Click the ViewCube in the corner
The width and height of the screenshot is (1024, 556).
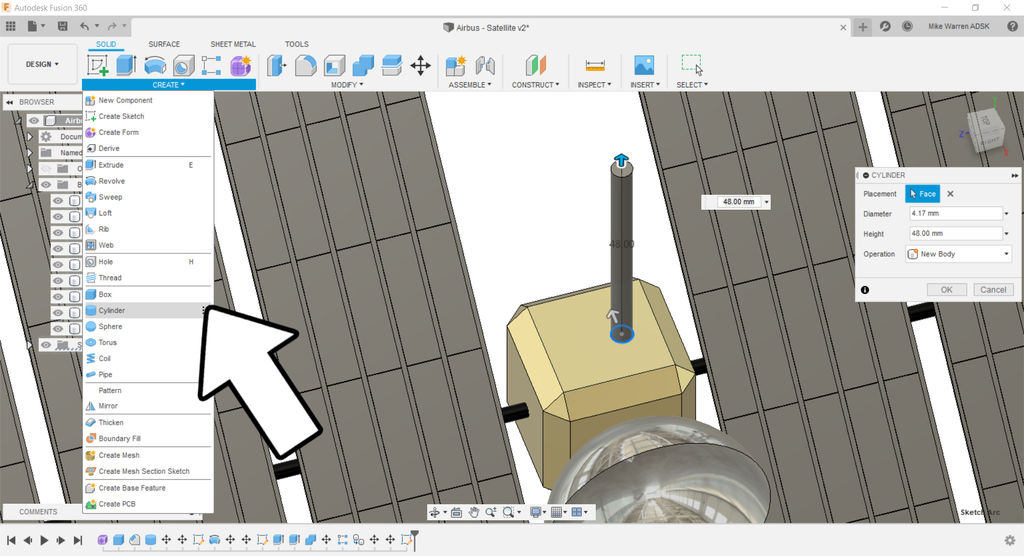tap(985, 129)
